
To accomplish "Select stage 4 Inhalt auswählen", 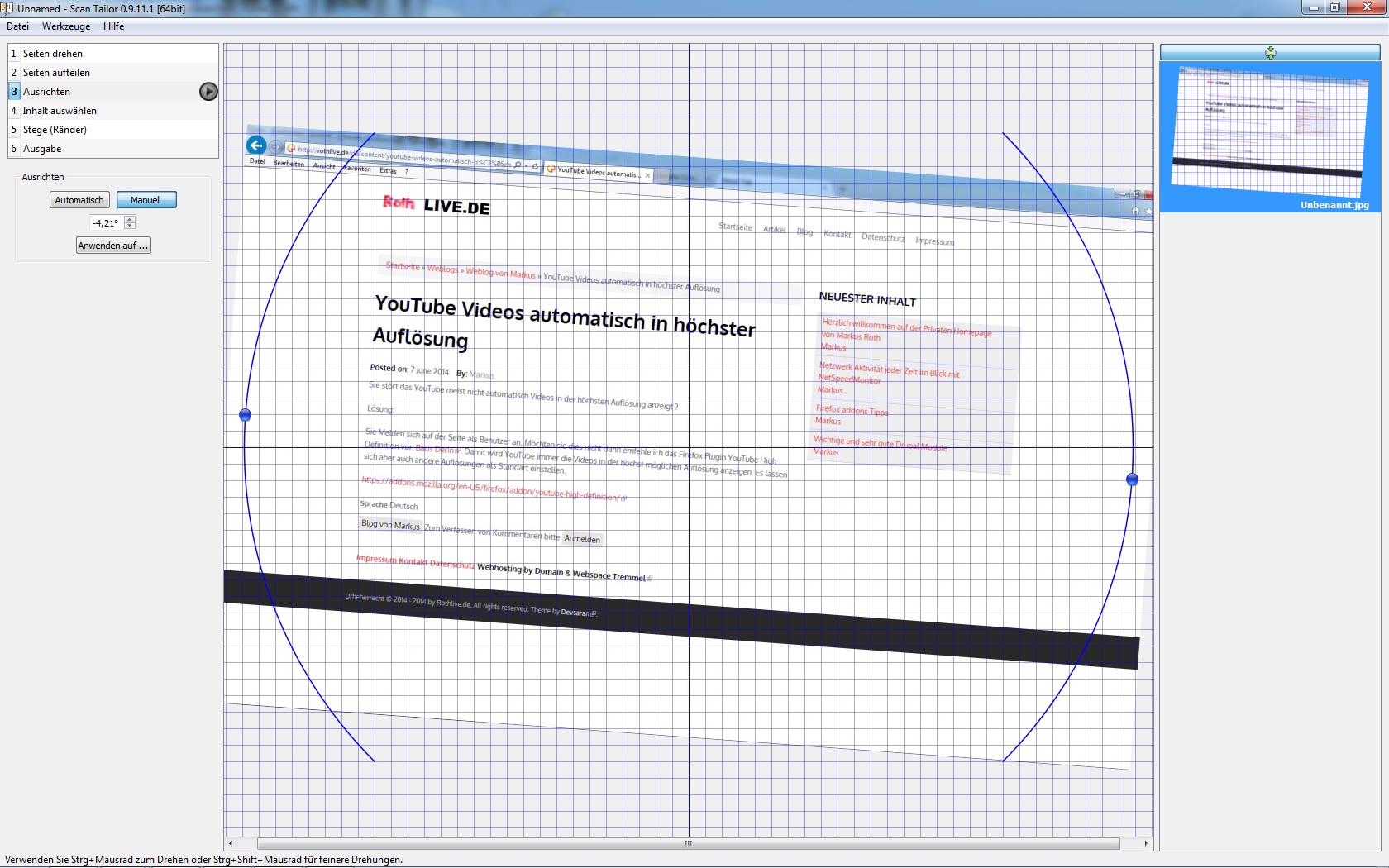I will tap(113, 111).
